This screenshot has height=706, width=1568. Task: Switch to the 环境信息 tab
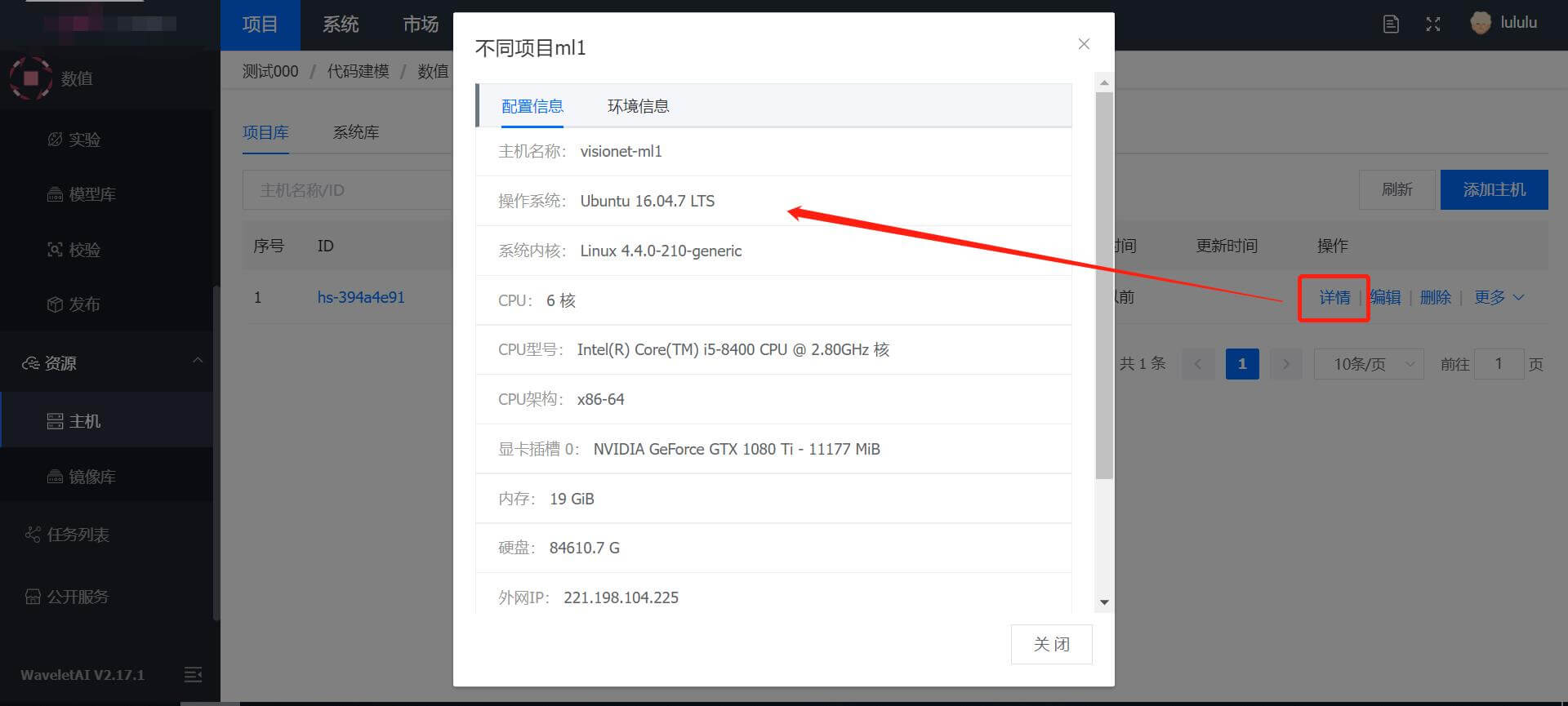(638, 106)
